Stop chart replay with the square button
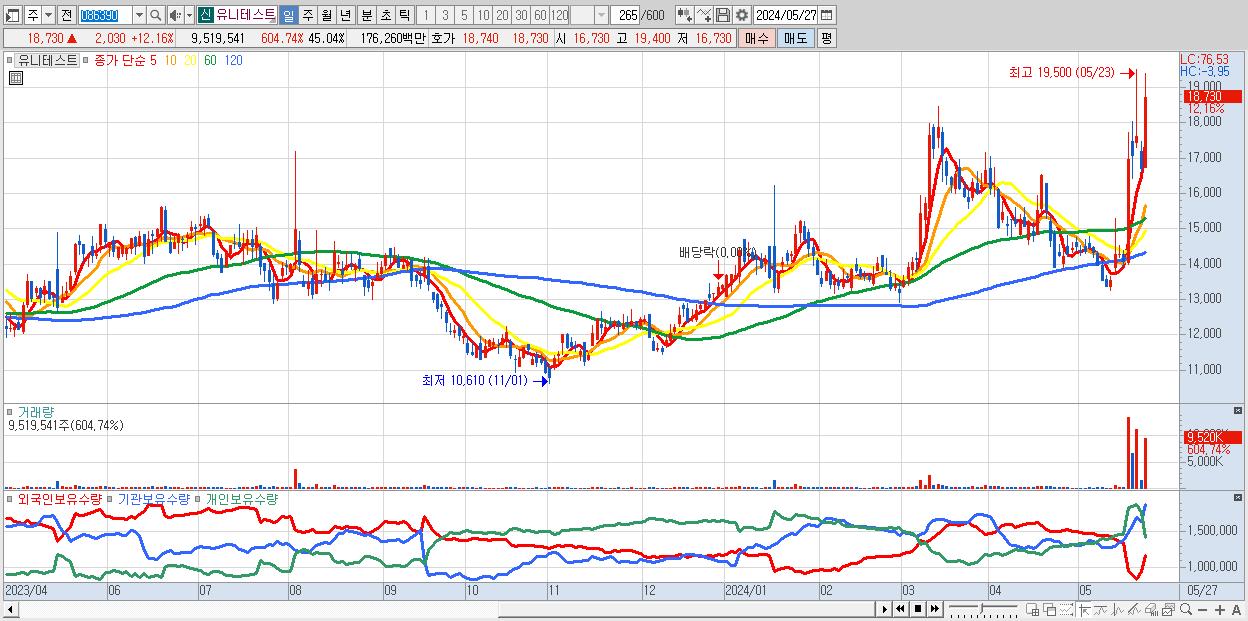Screen dimensions: 1248x621 pyautogui.click(x=918, y=609)
